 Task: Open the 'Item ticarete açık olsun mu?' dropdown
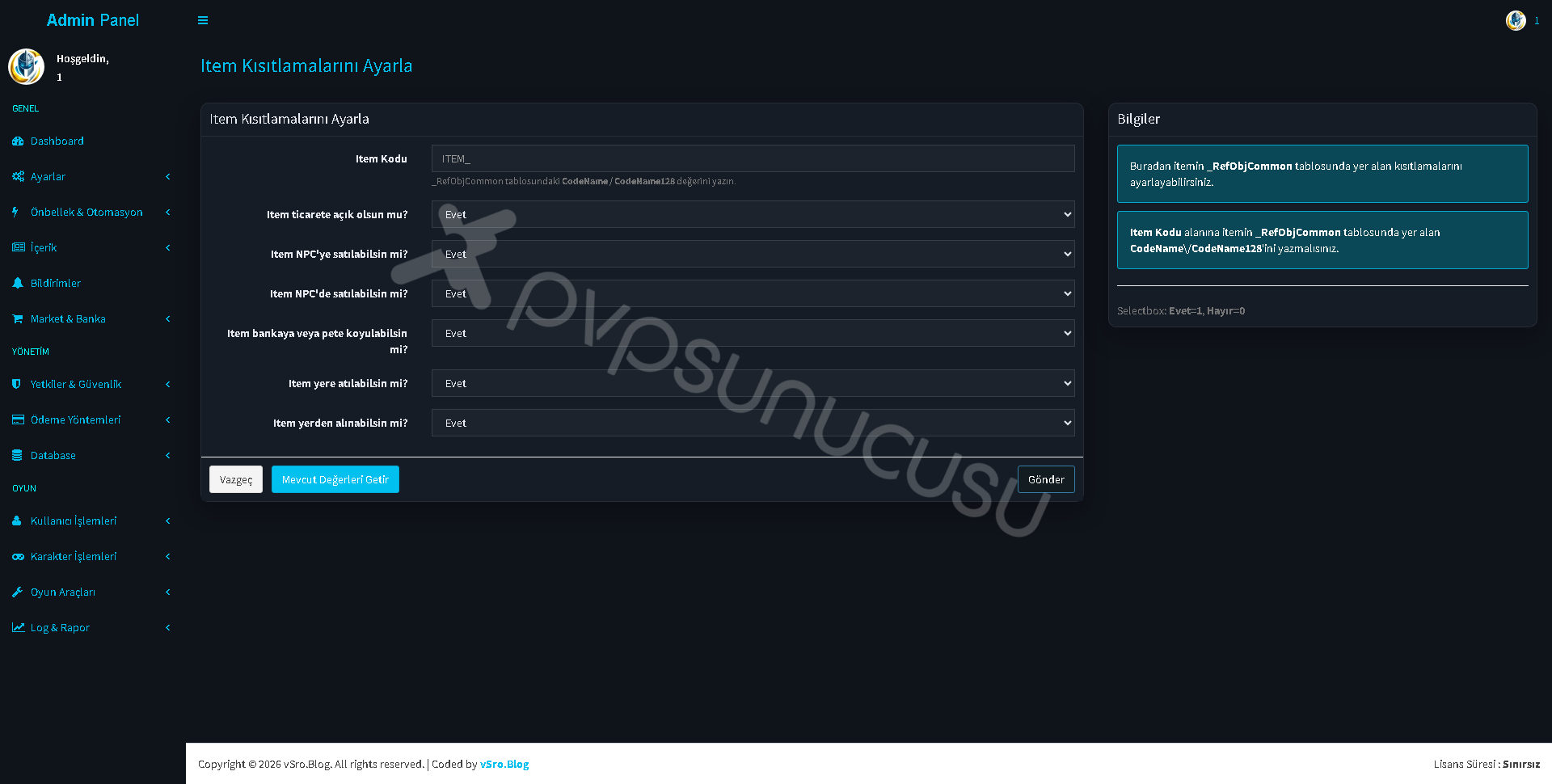(x=753, y=214)
